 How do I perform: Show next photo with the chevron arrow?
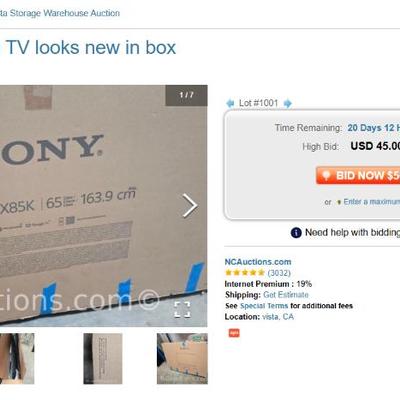click(x=190, y=206)
